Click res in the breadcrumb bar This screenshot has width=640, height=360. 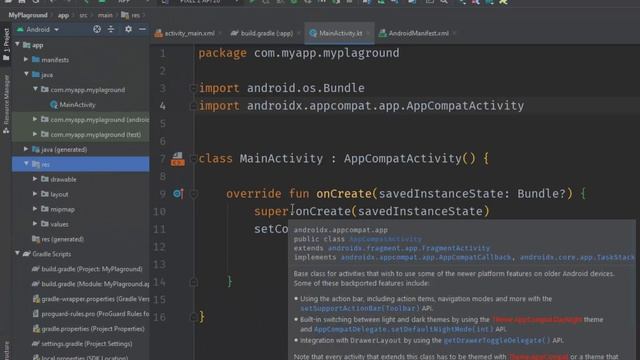pos(131,15)
